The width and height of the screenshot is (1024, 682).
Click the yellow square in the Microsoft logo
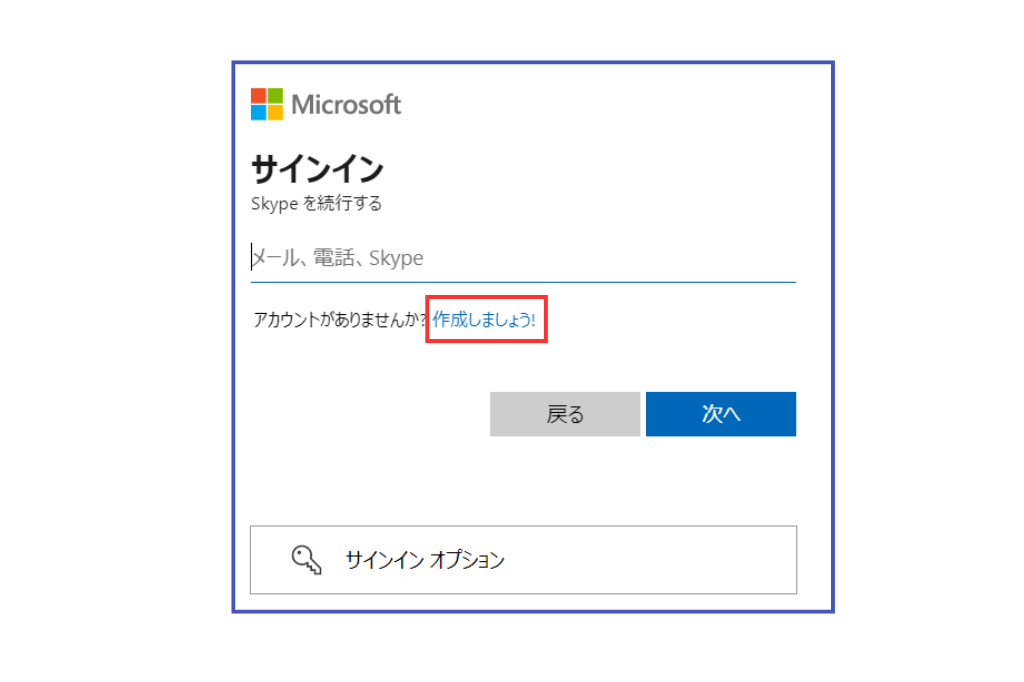click(275, 112)
